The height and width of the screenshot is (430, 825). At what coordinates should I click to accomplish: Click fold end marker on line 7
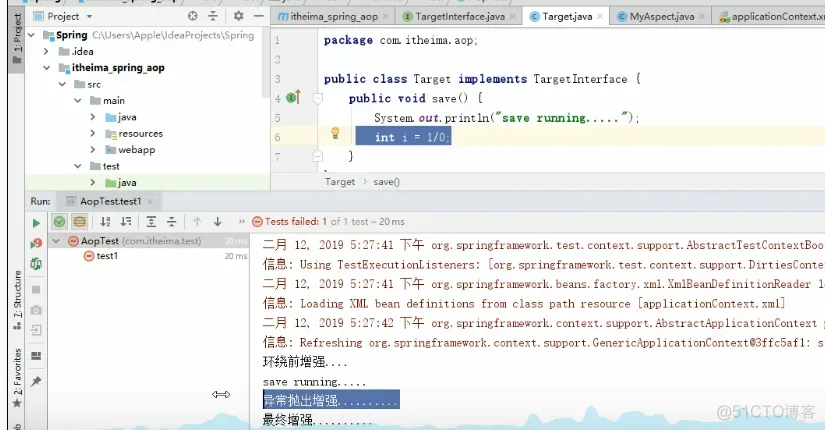(318, 156)
